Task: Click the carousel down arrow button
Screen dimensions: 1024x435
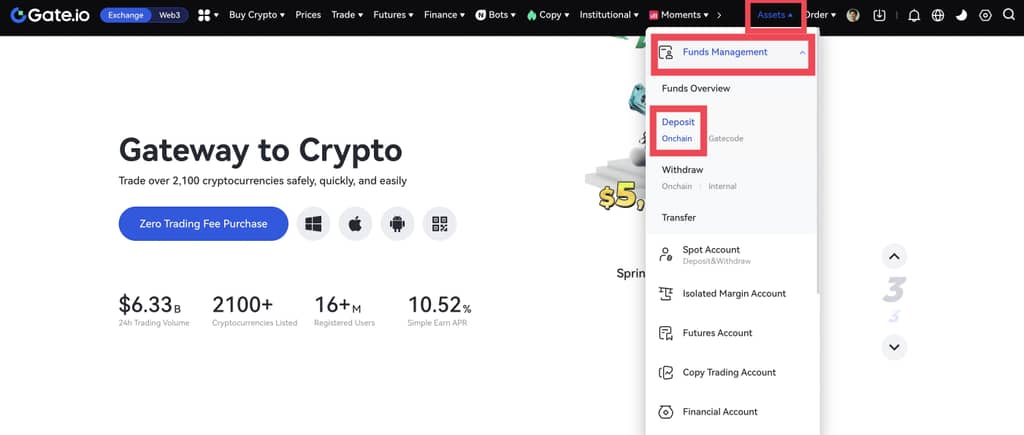Action: click(x=894, y=347)
